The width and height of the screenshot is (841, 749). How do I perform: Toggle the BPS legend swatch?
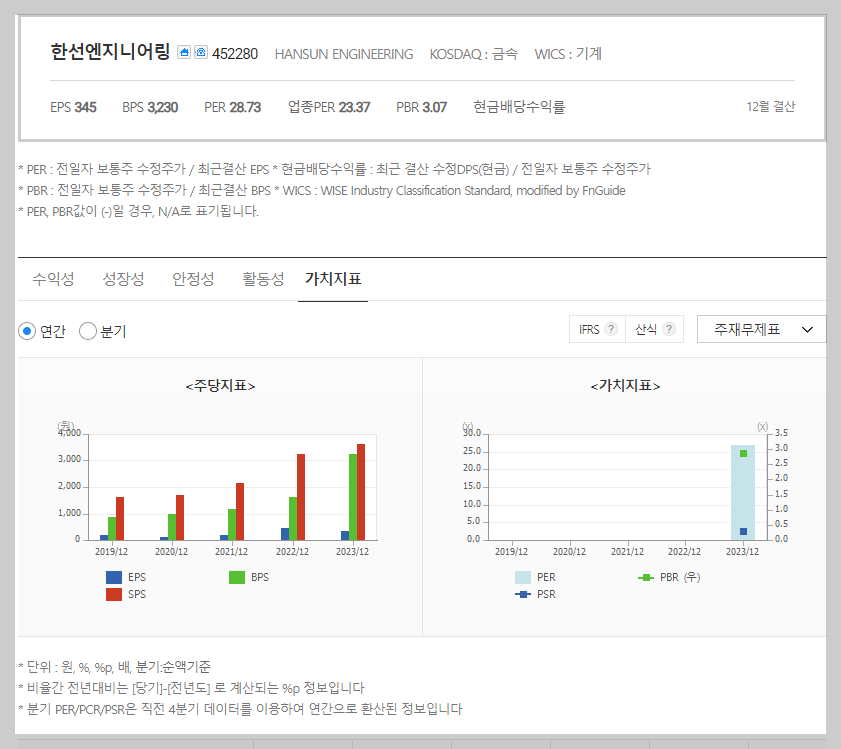(x=237, y=577)
